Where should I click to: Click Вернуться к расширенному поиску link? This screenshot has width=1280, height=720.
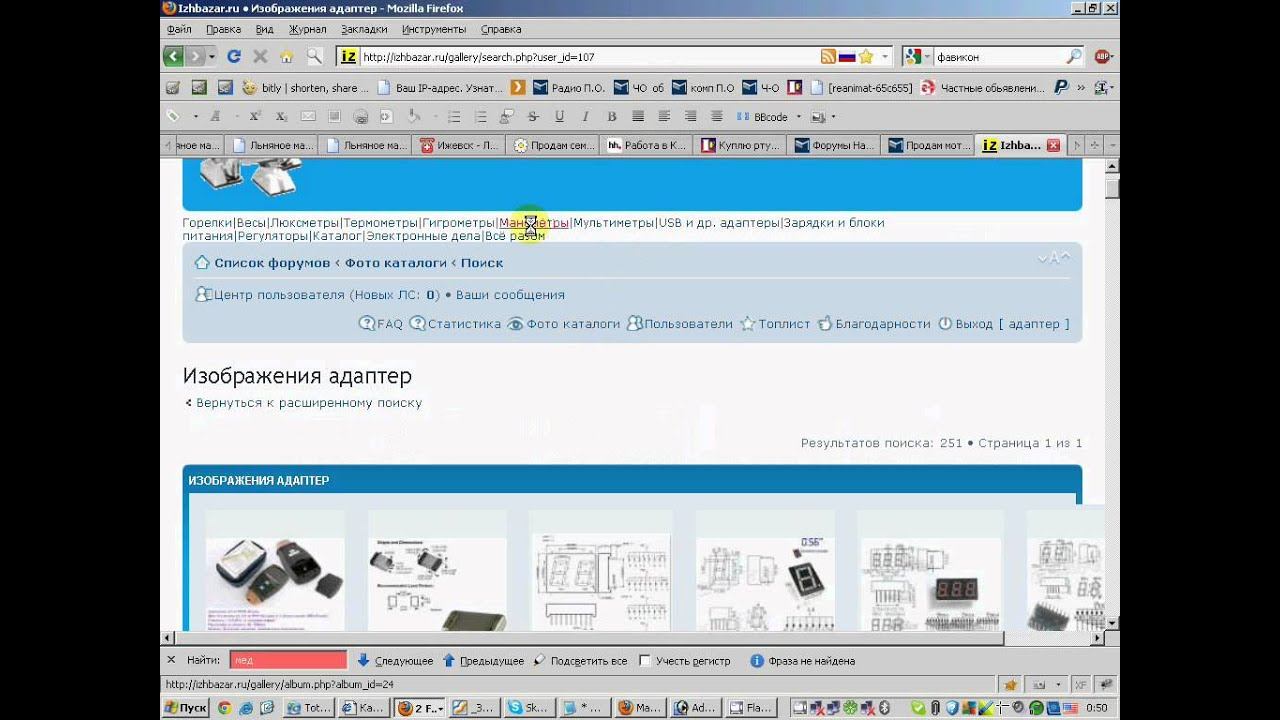309,403
